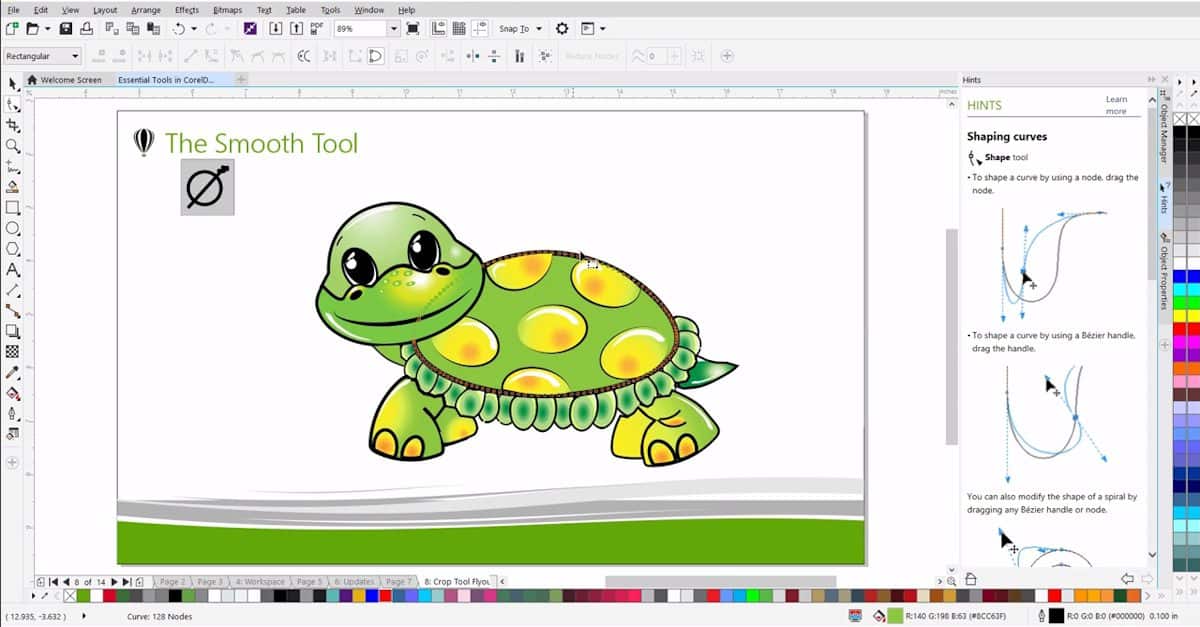
Task: Click the Learn more link in Hints
Action: coord(1116,105)
